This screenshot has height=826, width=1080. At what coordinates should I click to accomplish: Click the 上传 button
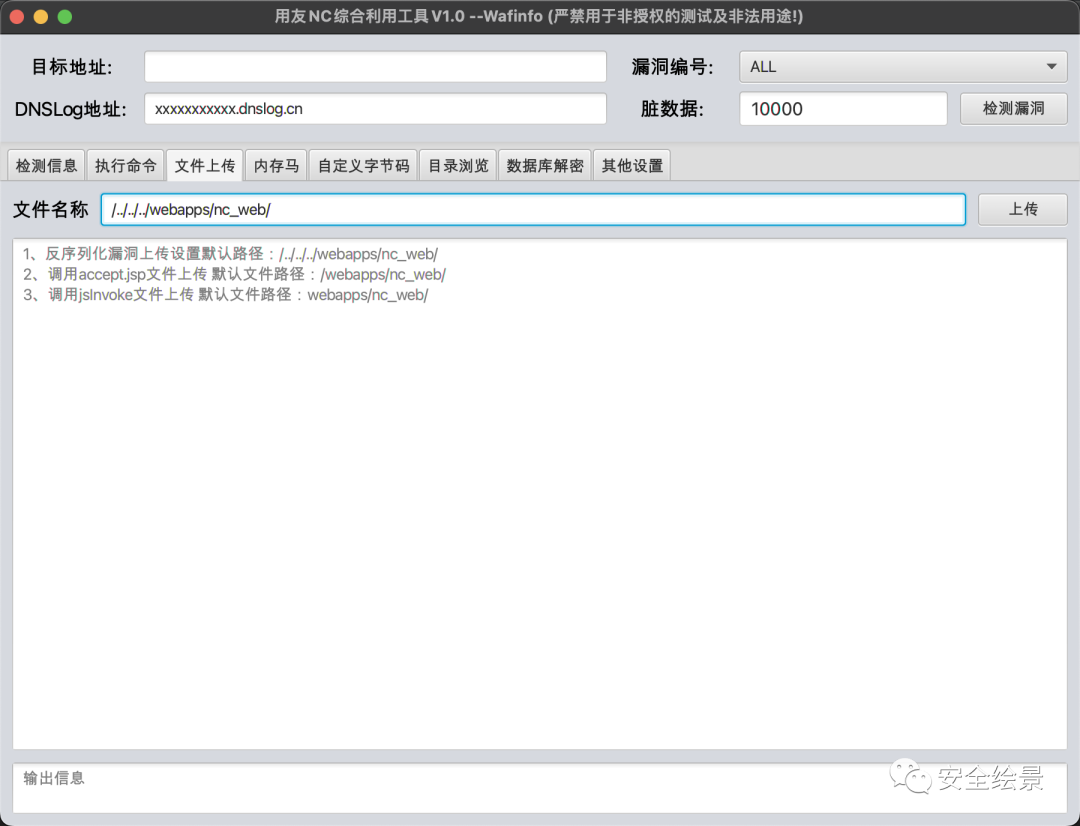[1023, 209]
